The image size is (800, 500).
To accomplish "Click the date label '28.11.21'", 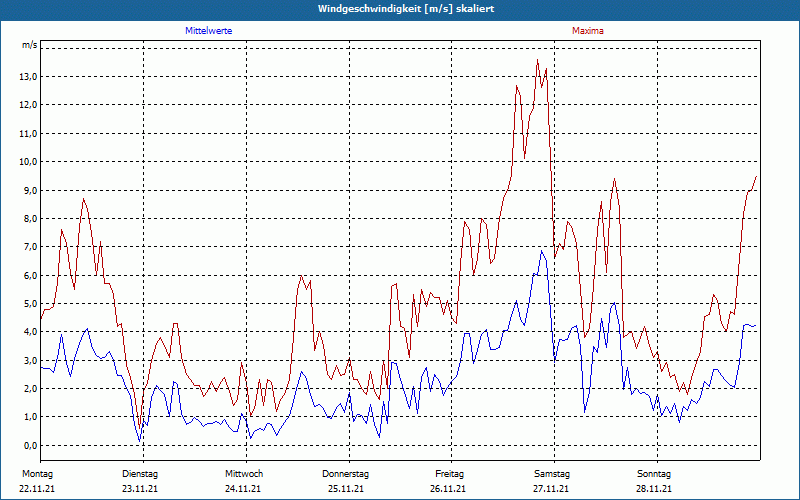I will coord(654,489).
